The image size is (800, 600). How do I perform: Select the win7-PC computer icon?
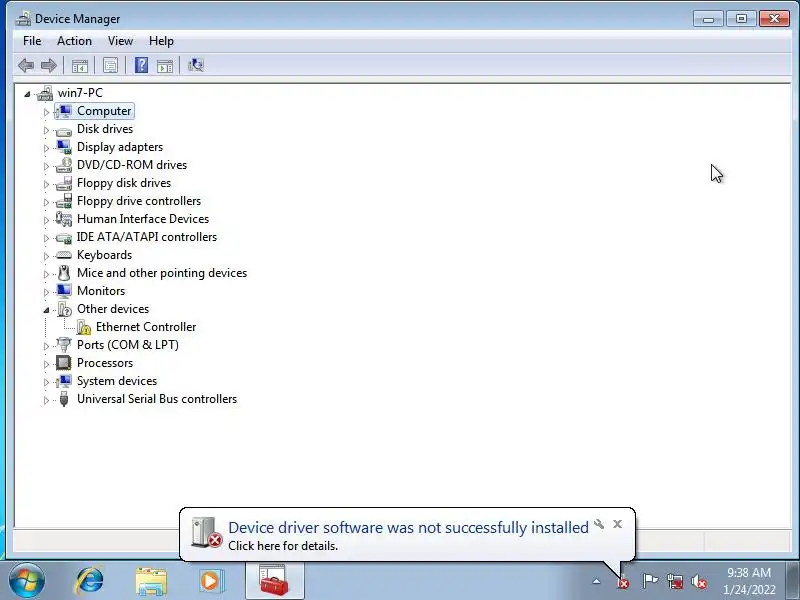pos(45,93)
